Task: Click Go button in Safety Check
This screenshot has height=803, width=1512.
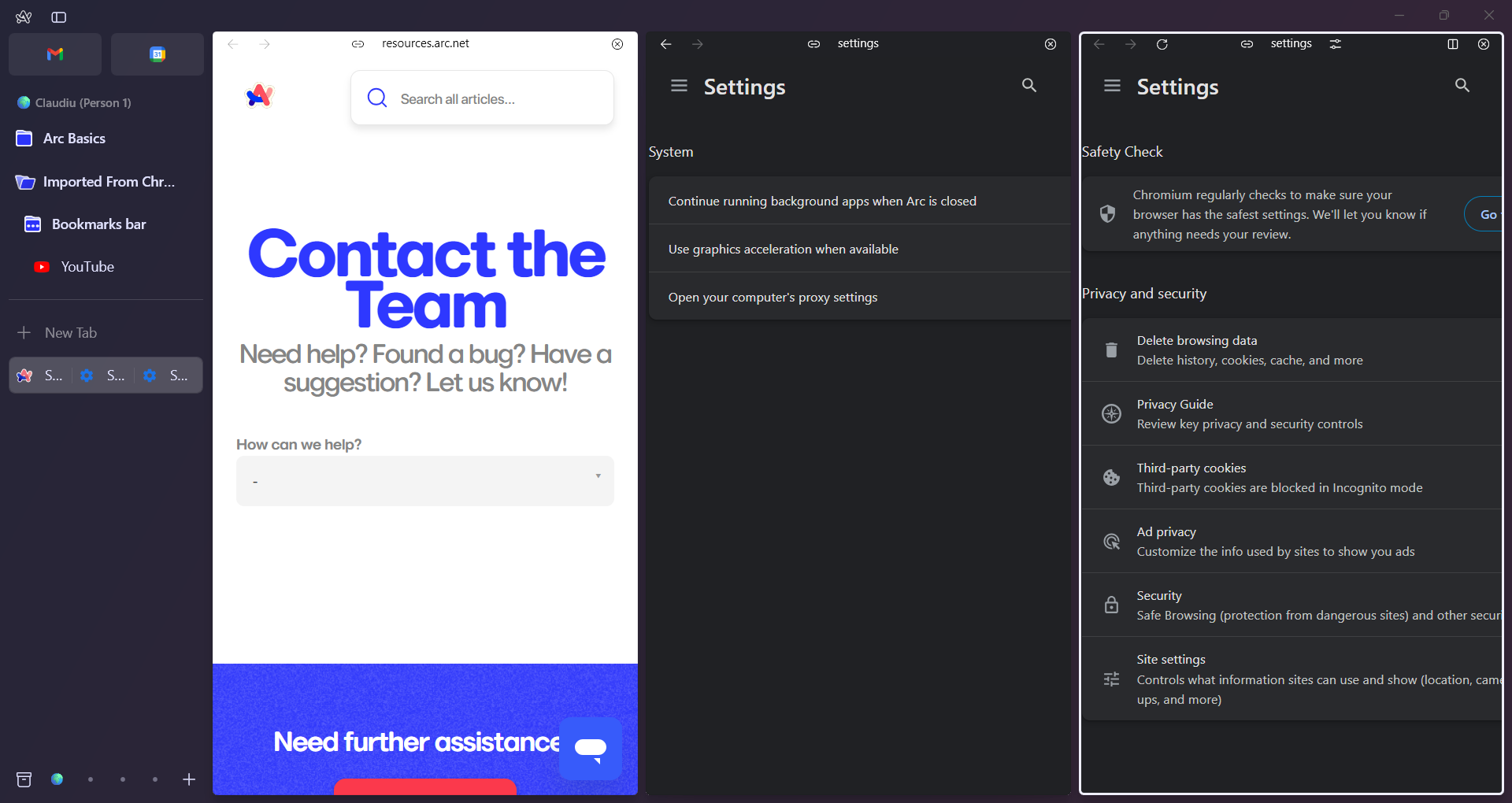Action: (x=1484, y=214)
